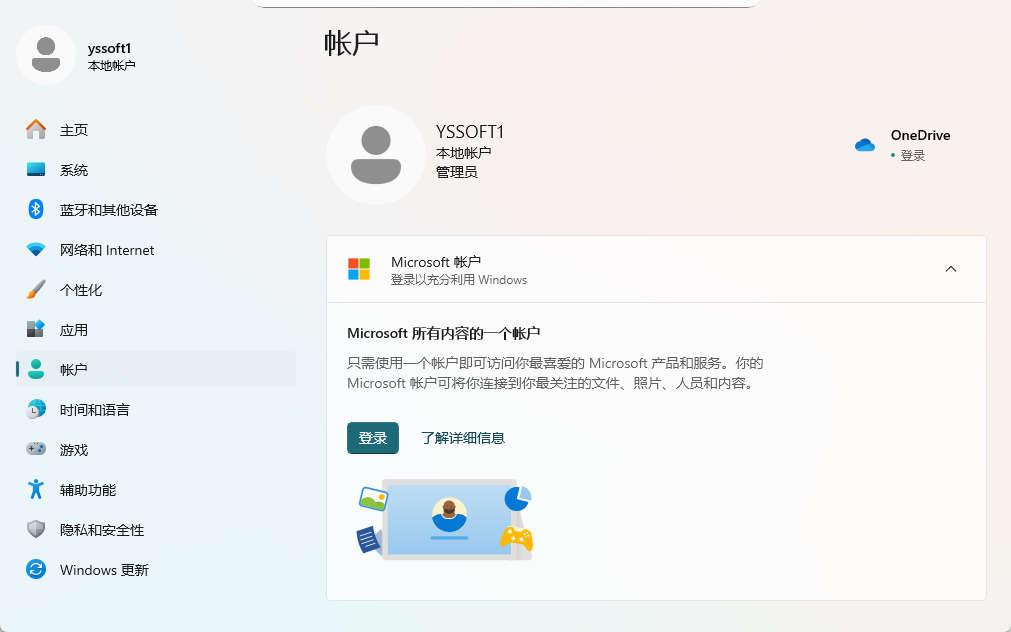Click the Wi-Fi icon for 网络和 Internet

point(36,250)
